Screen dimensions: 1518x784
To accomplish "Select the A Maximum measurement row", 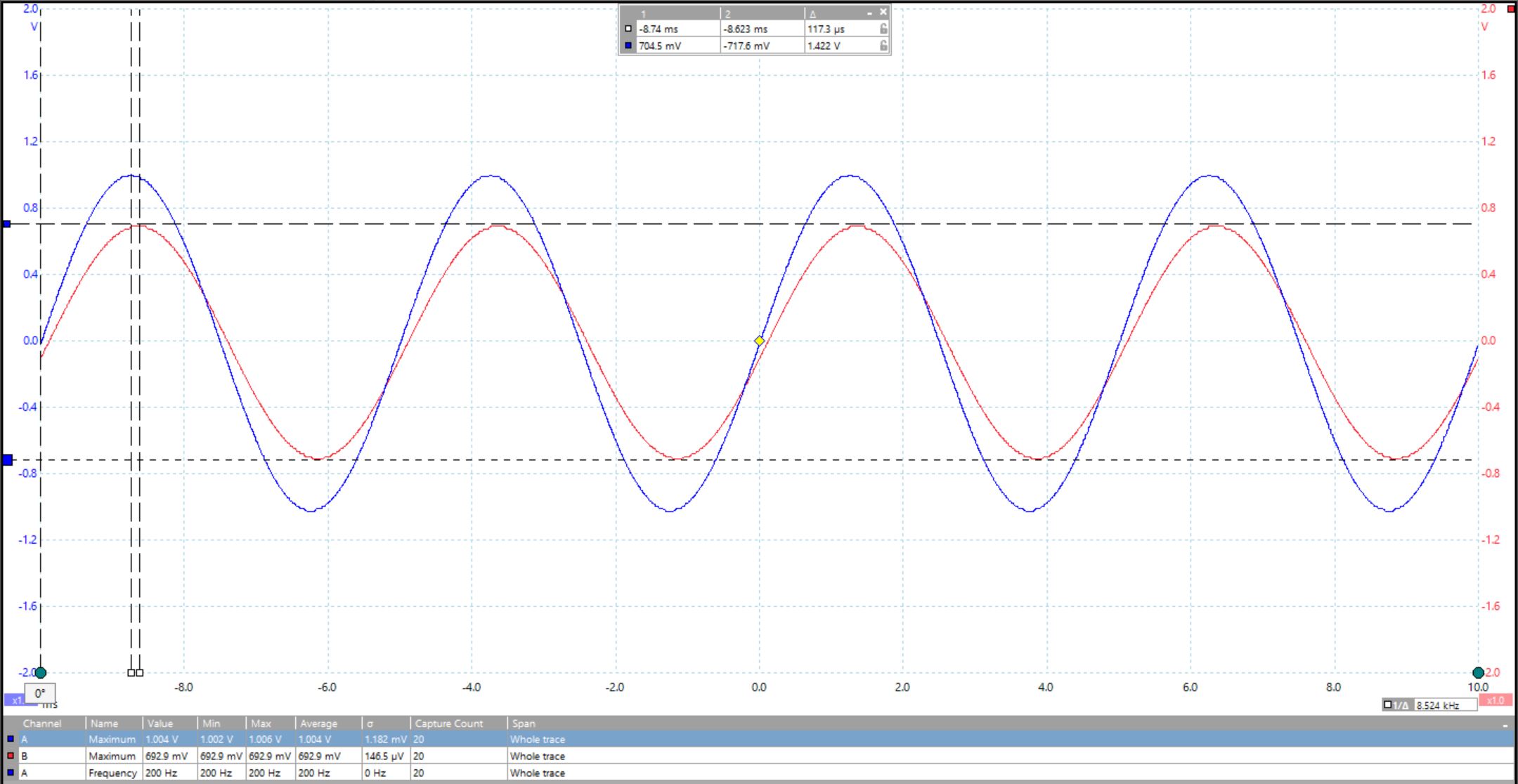I will pos(281,739).
